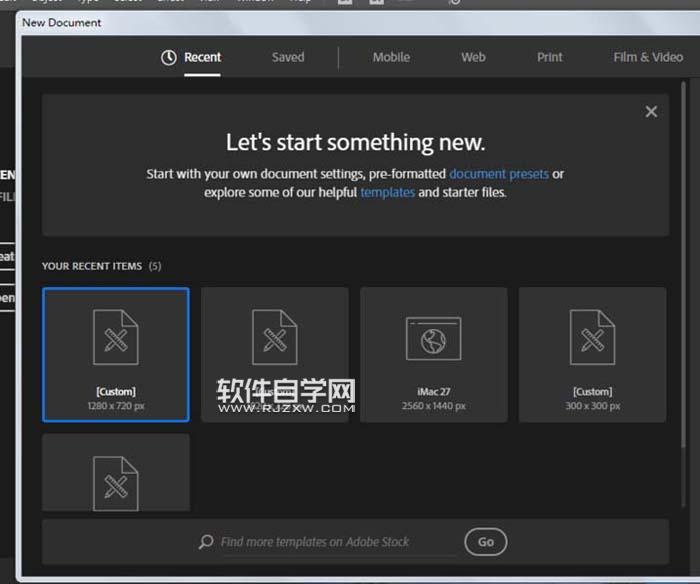Image resolution: width=700 pixels, height=584 pixels.
Task: Click the clock icon beside Recent
Action: [169, 57]
